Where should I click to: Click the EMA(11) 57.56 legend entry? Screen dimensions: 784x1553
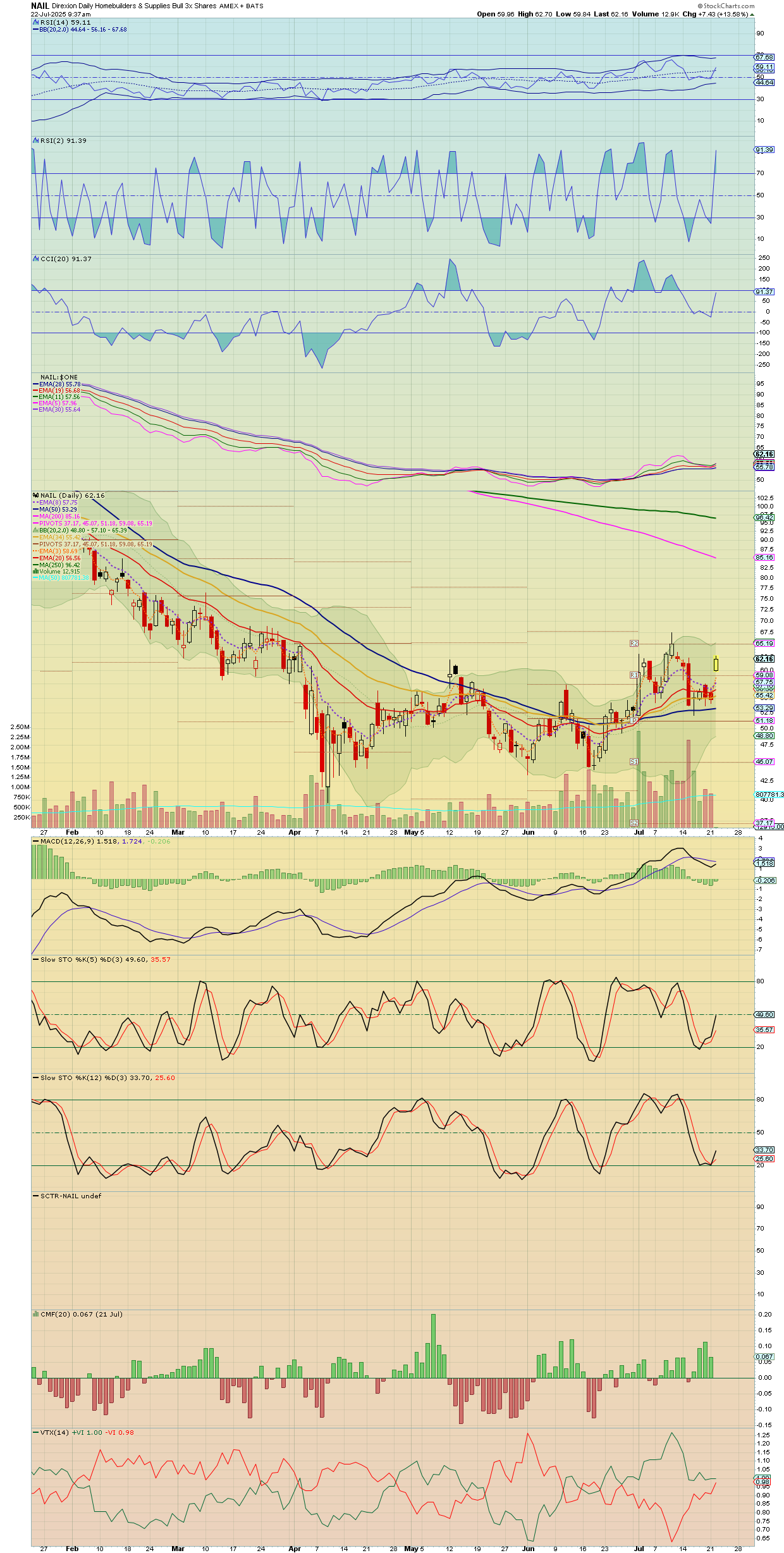click(57, 396)
